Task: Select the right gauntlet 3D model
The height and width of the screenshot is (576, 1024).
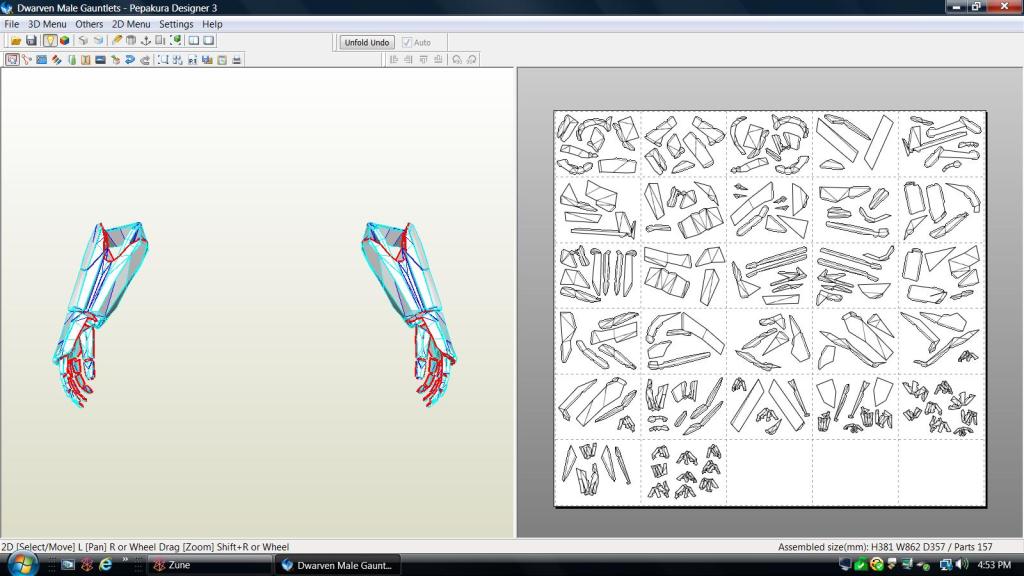Action: (408, 313)
